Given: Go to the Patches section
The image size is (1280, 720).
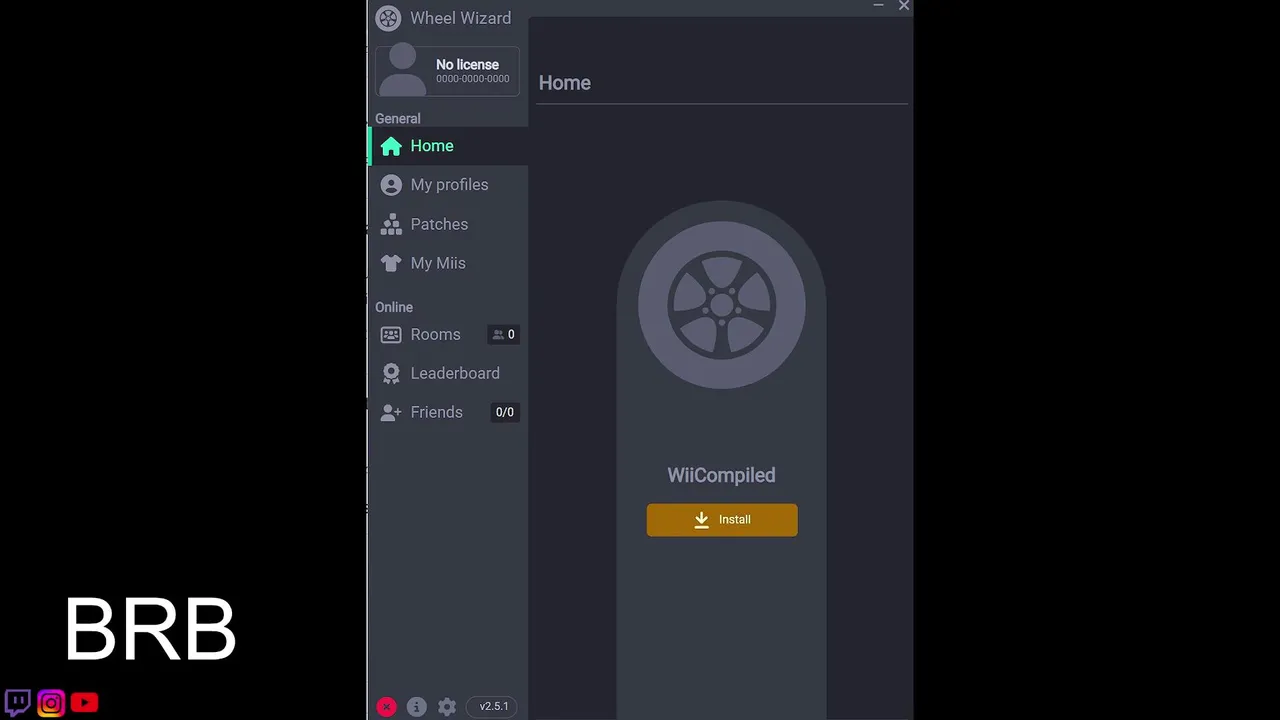Looking at the screenshot, I should [448, 224].
